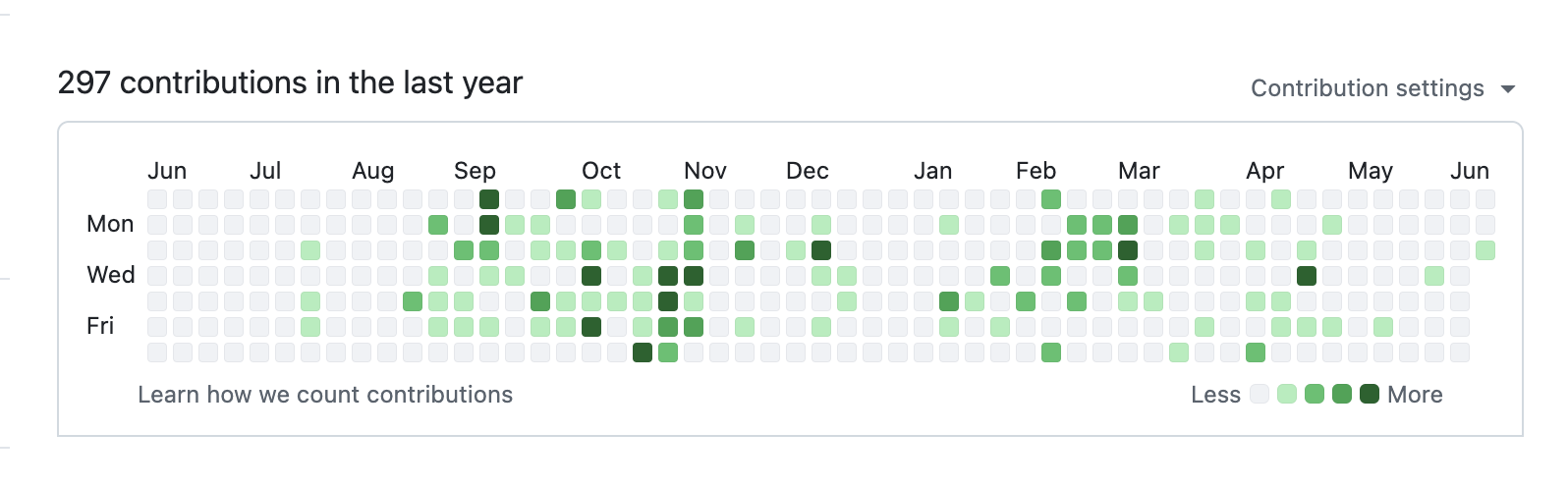Click the 297 contributions in the last year heading
This screenshot has width=1568, height=487.
coord(290,82)
